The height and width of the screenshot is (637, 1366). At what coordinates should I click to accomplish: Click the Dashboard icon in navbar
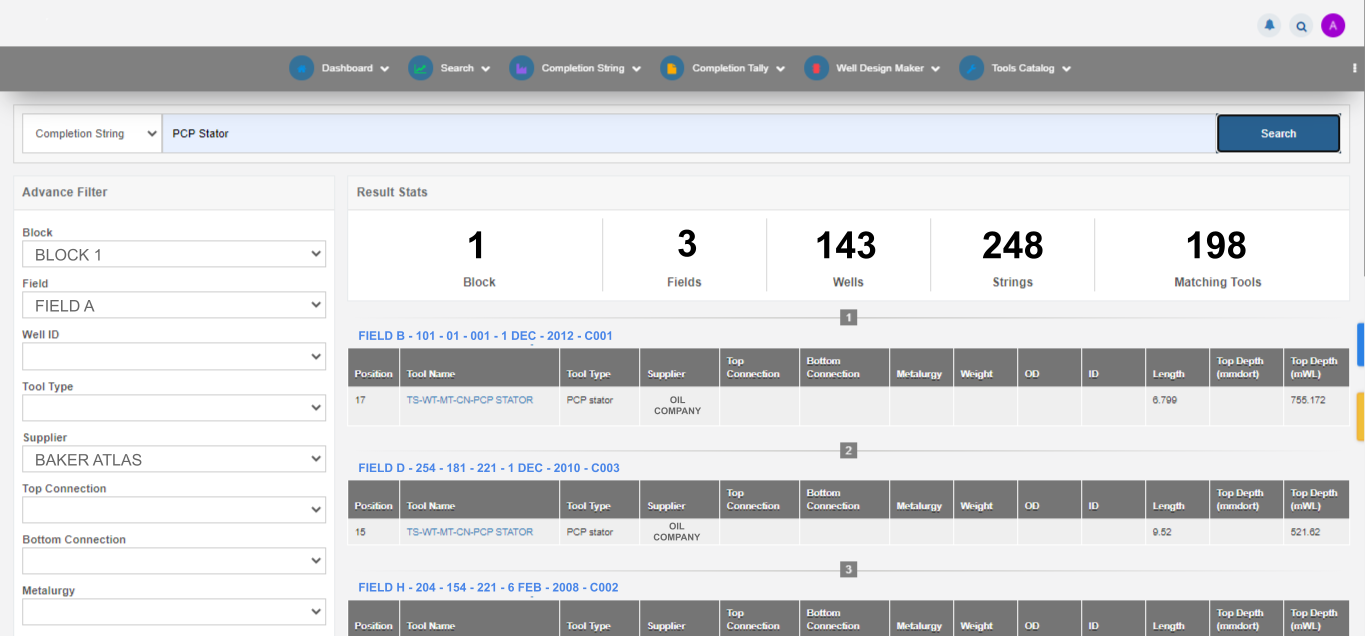301,68
